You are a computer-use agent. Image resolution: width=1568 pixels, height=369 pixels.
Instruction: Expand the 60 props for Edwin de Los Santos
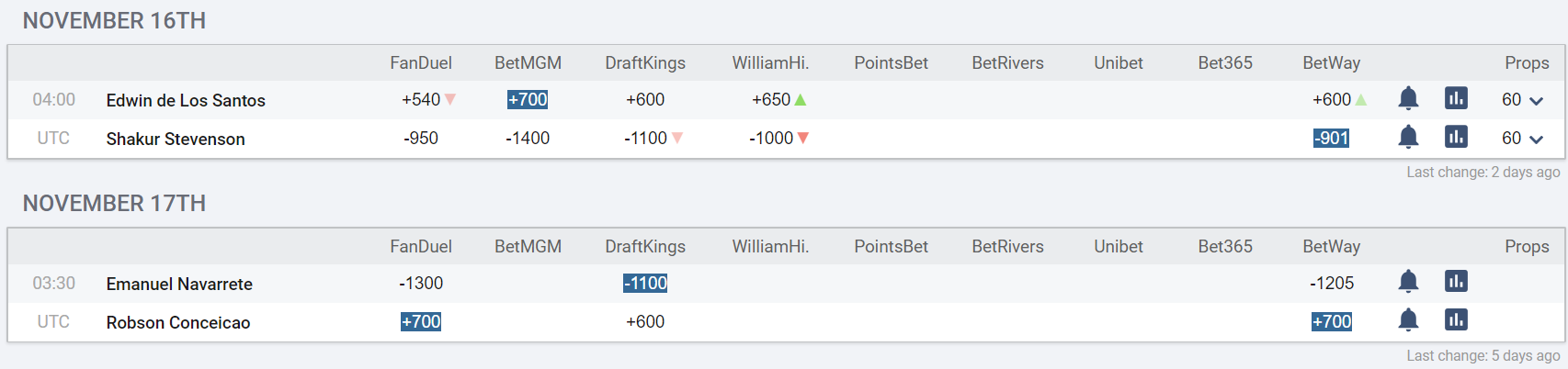1523,100
